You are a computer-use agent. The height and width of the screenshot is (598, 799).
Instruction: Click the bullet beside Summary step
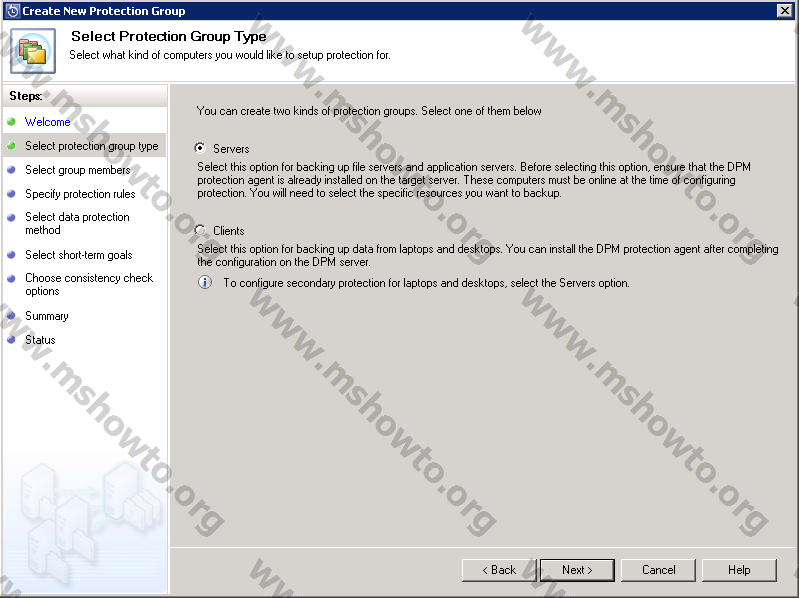click(x=11, y=316)
